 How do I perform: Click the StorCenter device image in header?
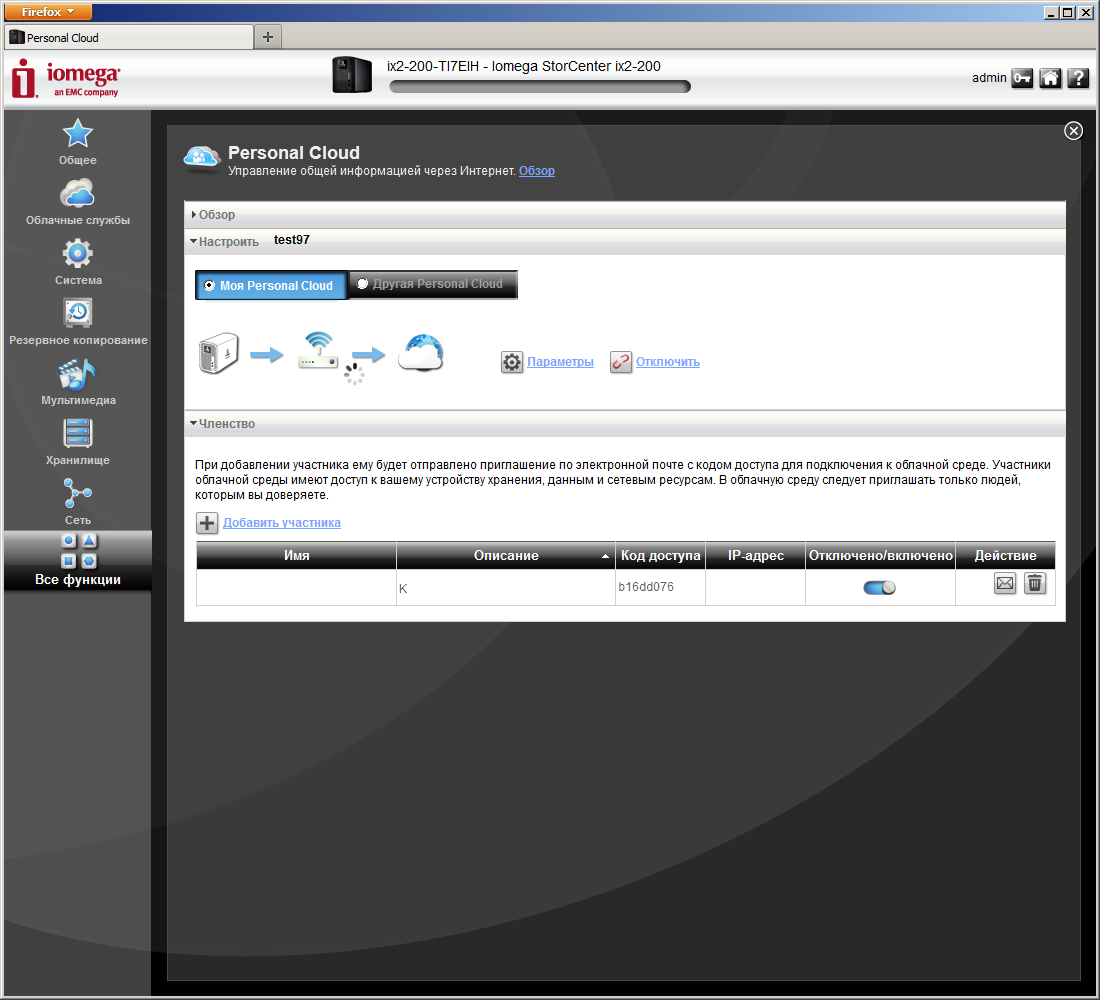click(x=351, y=74)
